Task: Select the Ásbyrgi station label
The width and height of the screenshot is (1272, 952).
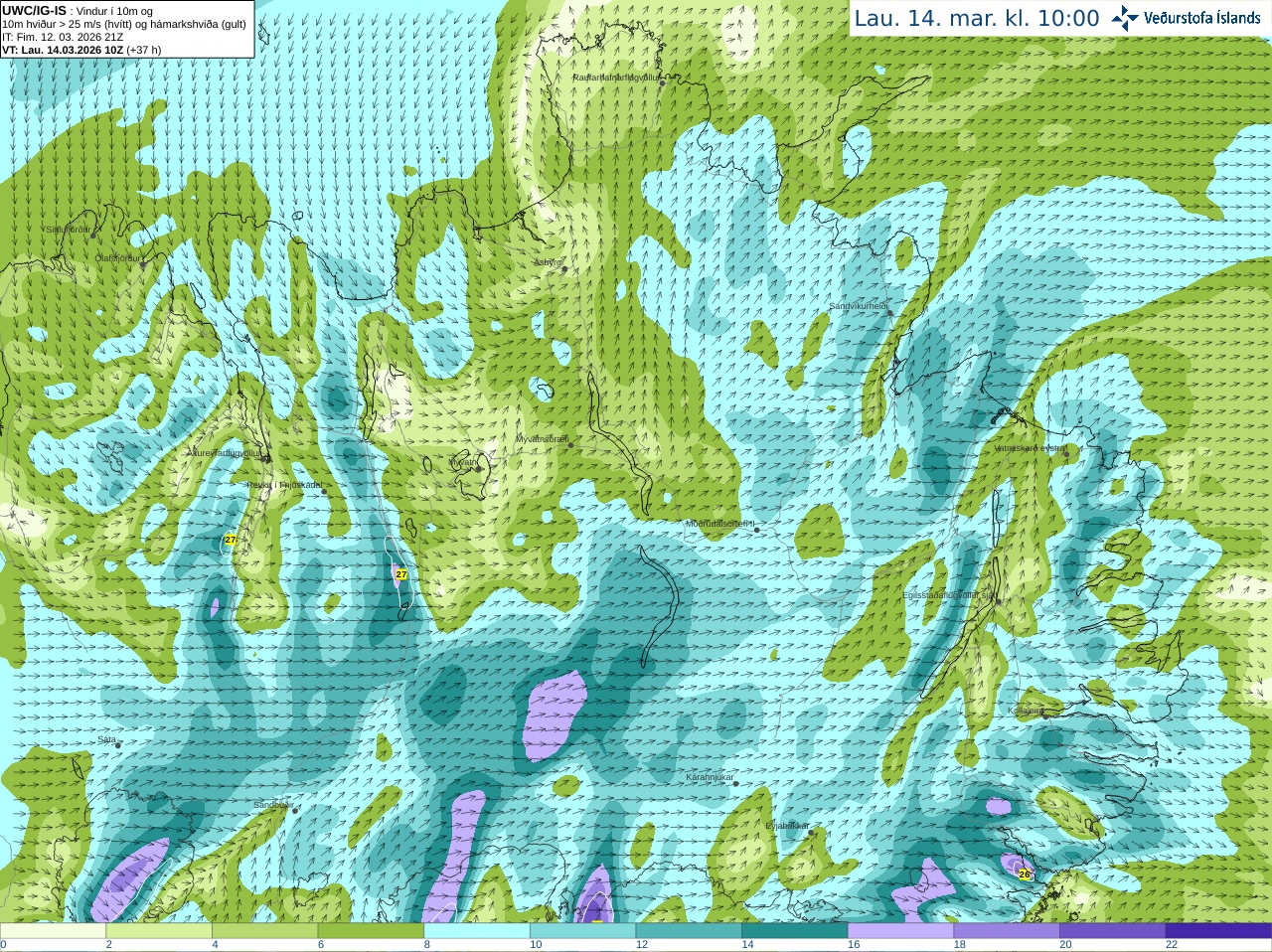Action: [x=547, y=262]
